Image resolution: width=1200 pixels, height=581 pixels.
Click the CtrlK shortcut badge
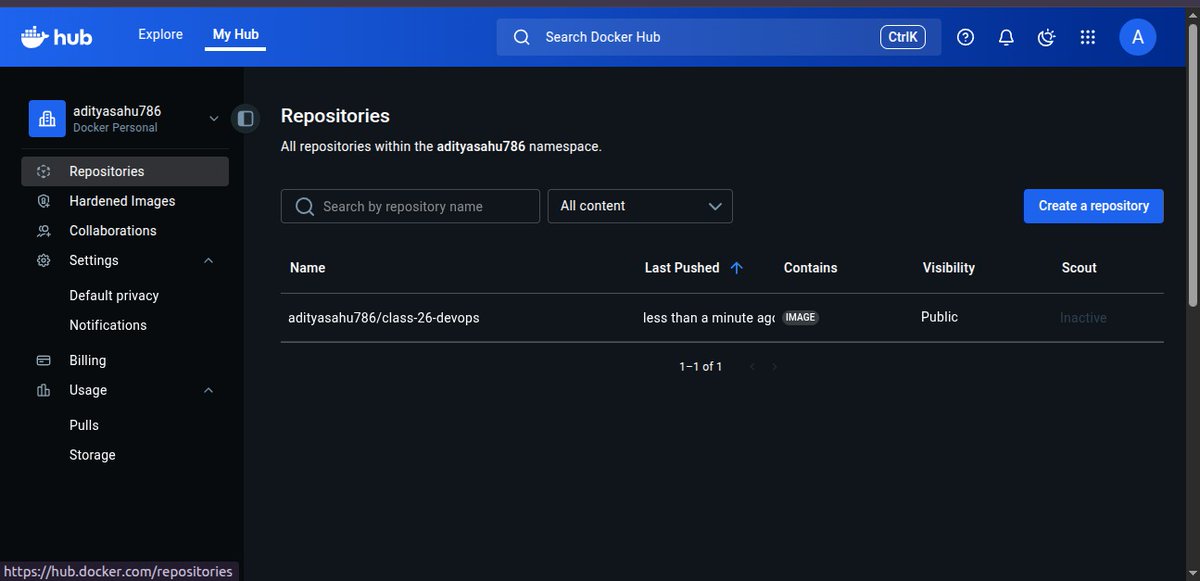[903, 37]
